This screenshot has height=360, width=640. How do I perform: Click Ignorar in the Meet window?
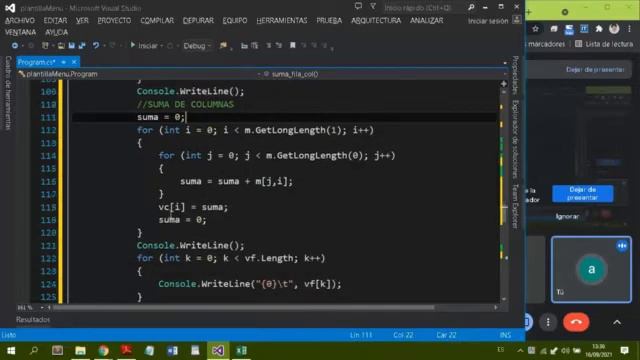pyautogui.click(x=567, y=216)
